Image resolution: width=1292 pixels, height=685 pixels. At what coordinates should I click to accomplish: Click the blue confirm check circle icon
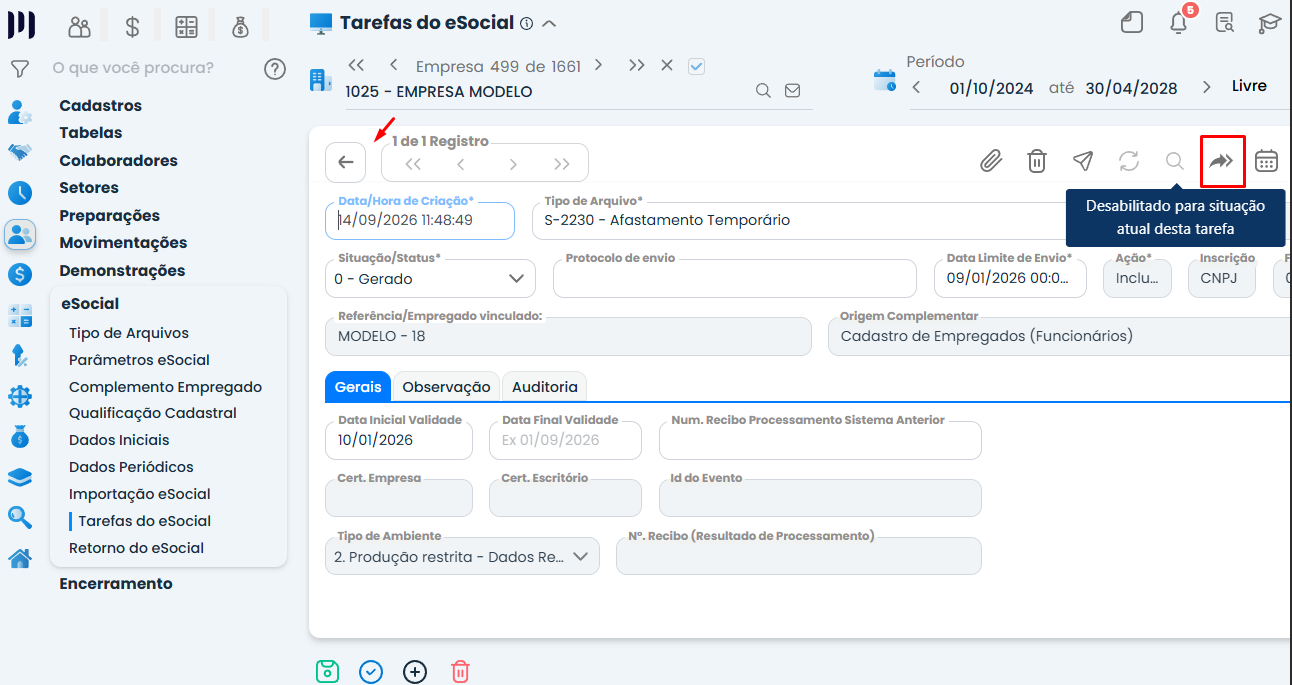(371, 671)
